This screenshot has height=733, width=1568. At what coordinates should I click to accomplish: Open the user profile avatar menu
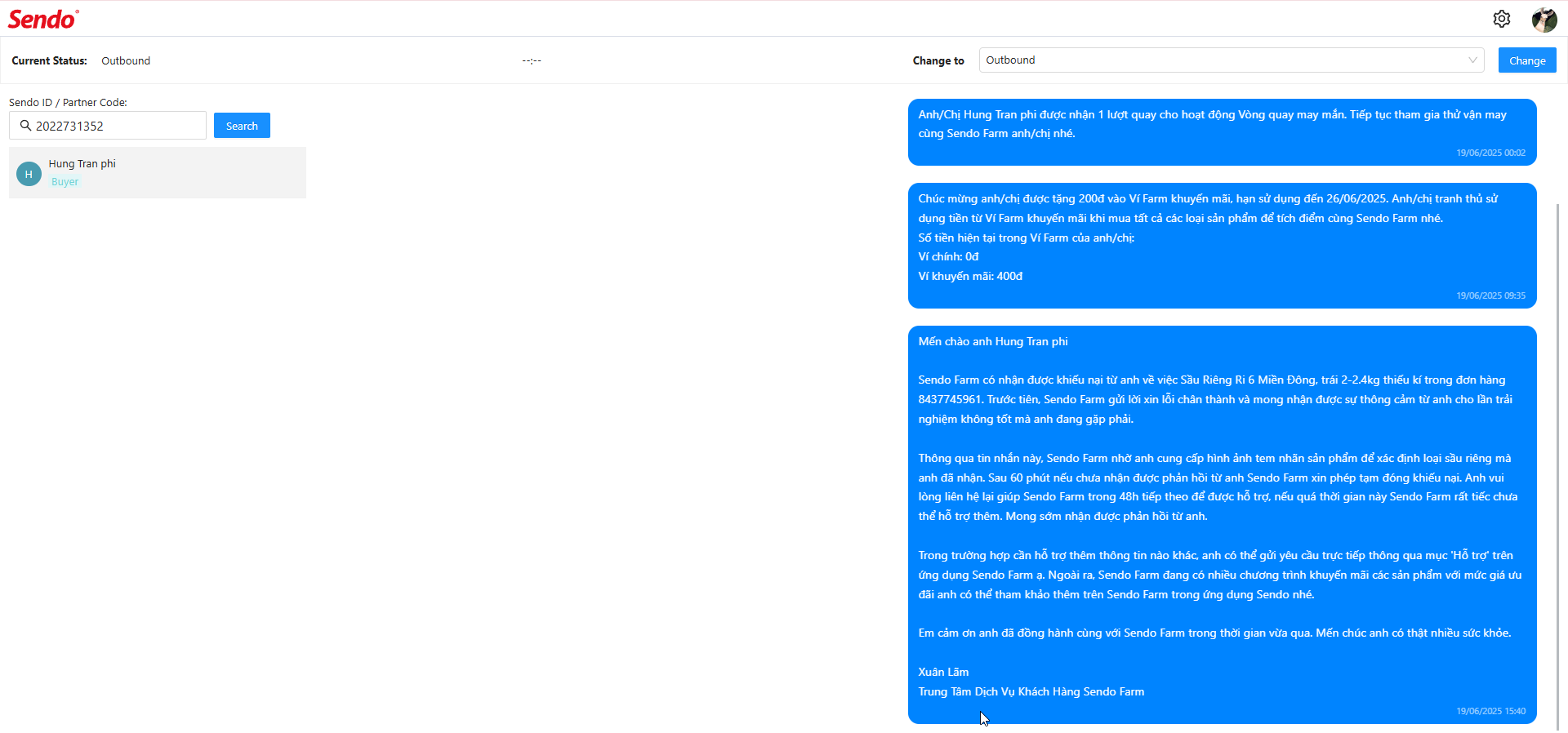1543,19
